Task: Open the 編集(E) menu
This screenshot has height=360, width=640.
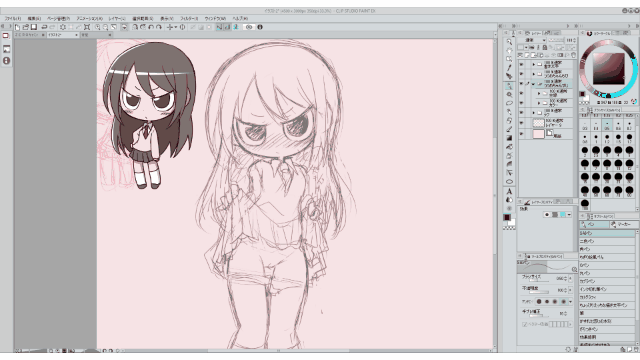Action: coord(34,18)
